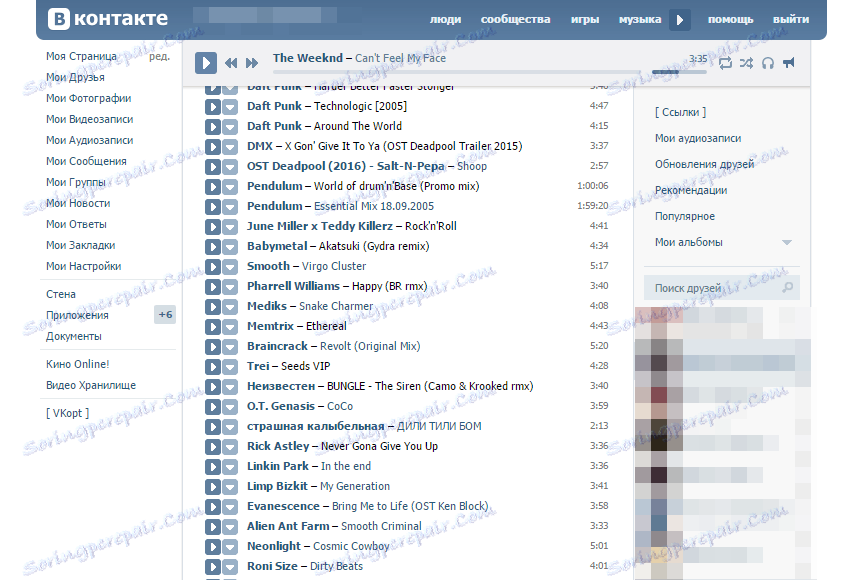Click the headphones icon in player
Viewport: 868px width, 580px height.
(x=768, y=63)
